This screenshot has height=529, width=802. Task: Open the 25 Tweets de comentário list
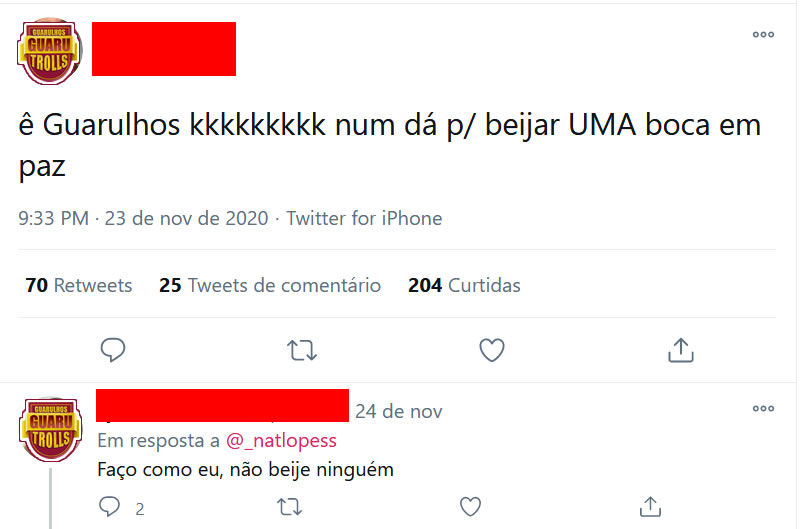pos(270,285)
